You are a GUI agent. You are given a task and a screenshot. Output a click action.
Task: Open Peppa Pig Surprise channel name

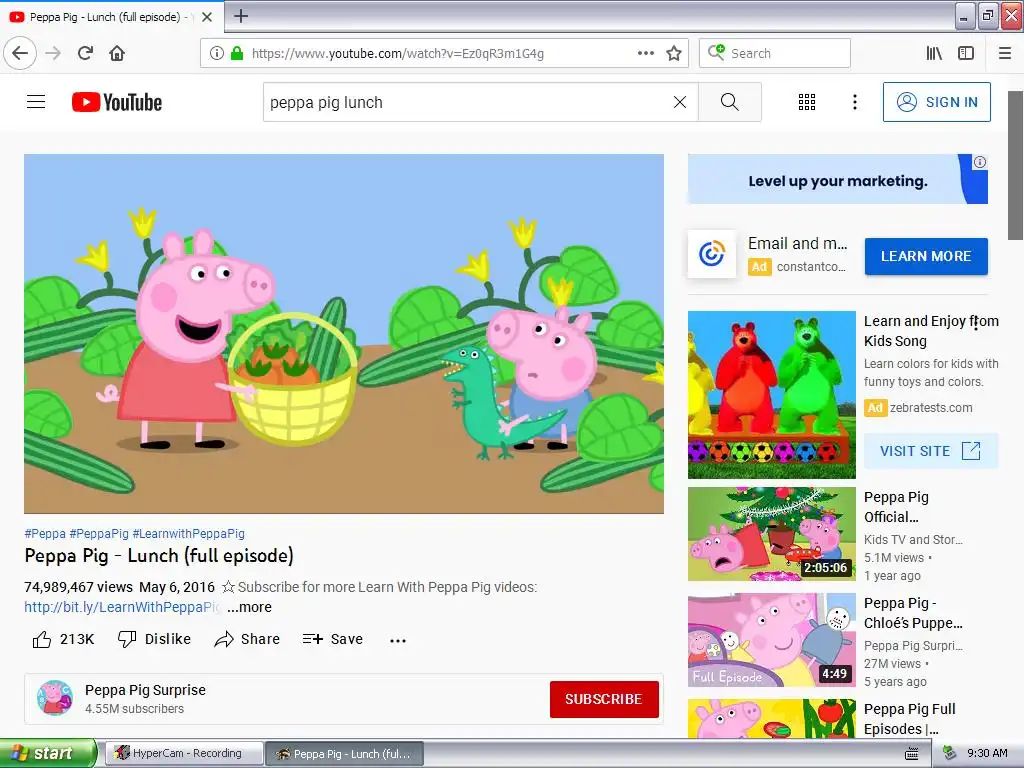[x=145, y=690]
